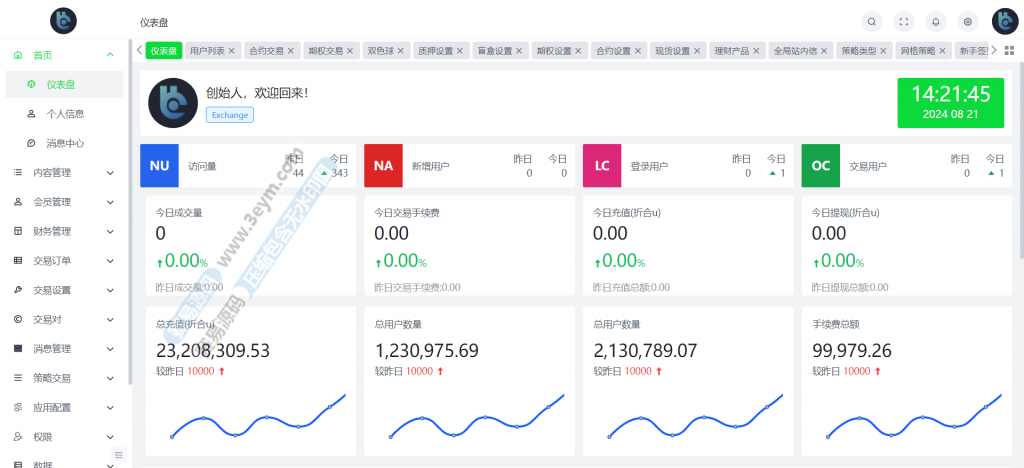Image resolution: width=1024 pixels, height=468 pixels.
Task: Toggle fullscreen mode icon
Action: coord(904,21)
